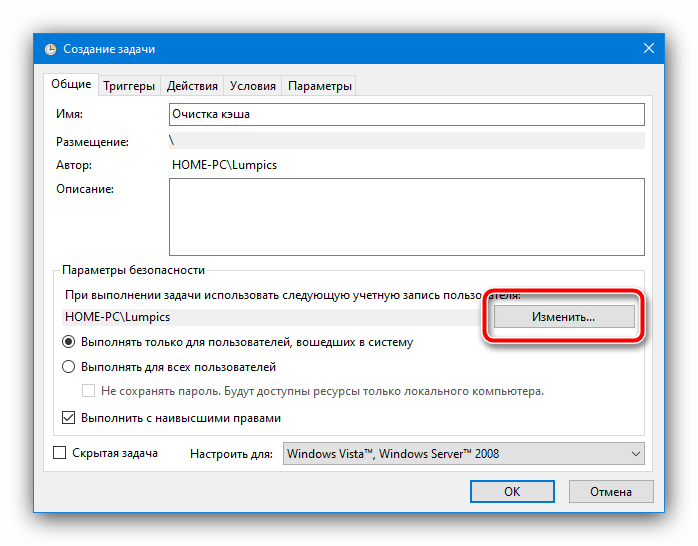698x546 pixels.
Task: Click the clock icon in the title bar
Action: 51,49
